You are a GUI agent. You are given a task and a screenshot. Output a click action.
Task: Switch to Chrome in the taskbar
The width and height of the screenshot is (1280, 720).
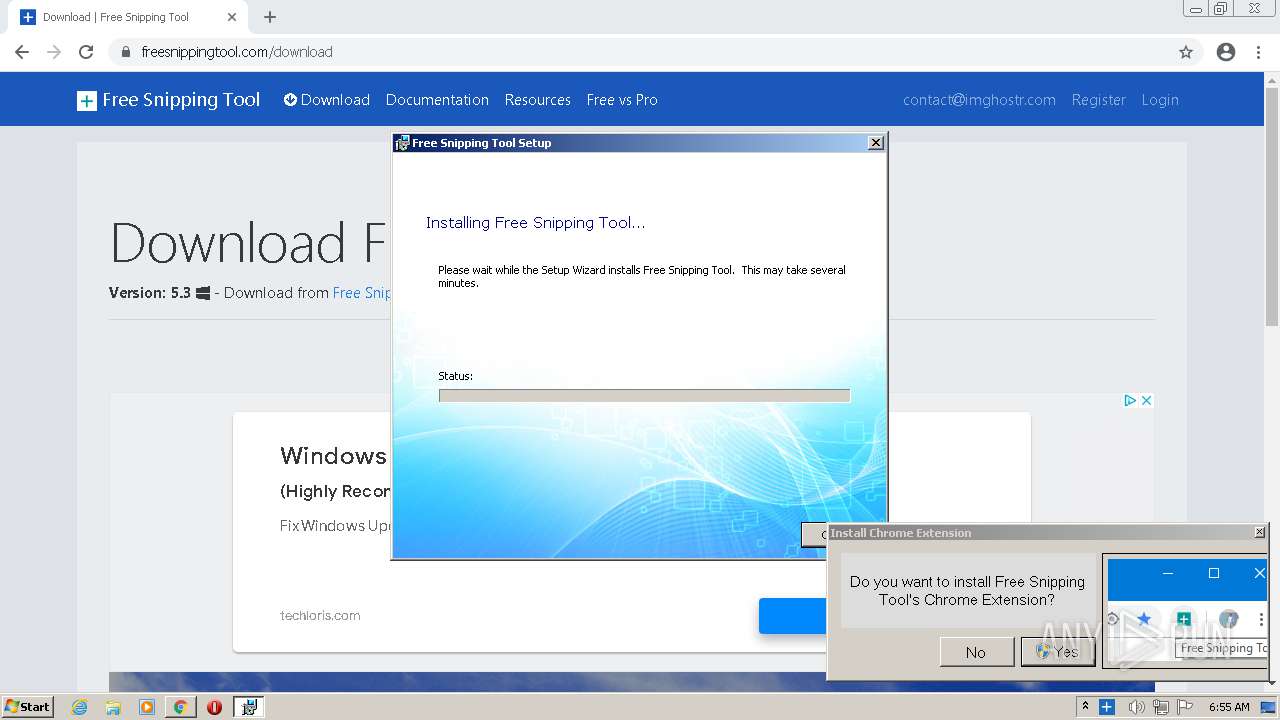coord(180,707)
